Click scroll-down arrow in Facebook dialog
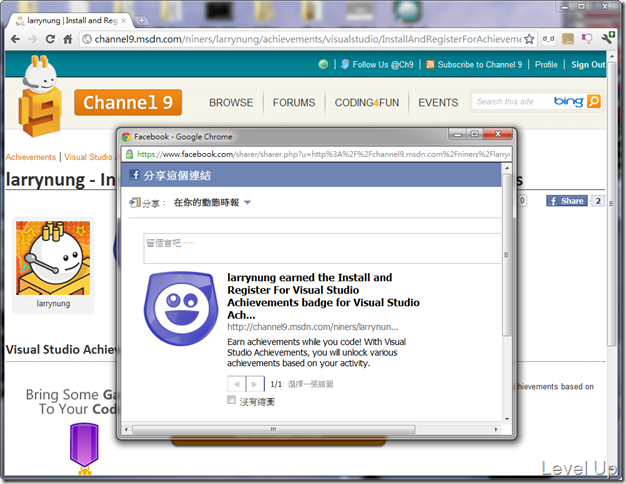Image resolution: width=626 pixels, height=484 pixels. pyautogui.click(x=507, y=419)
